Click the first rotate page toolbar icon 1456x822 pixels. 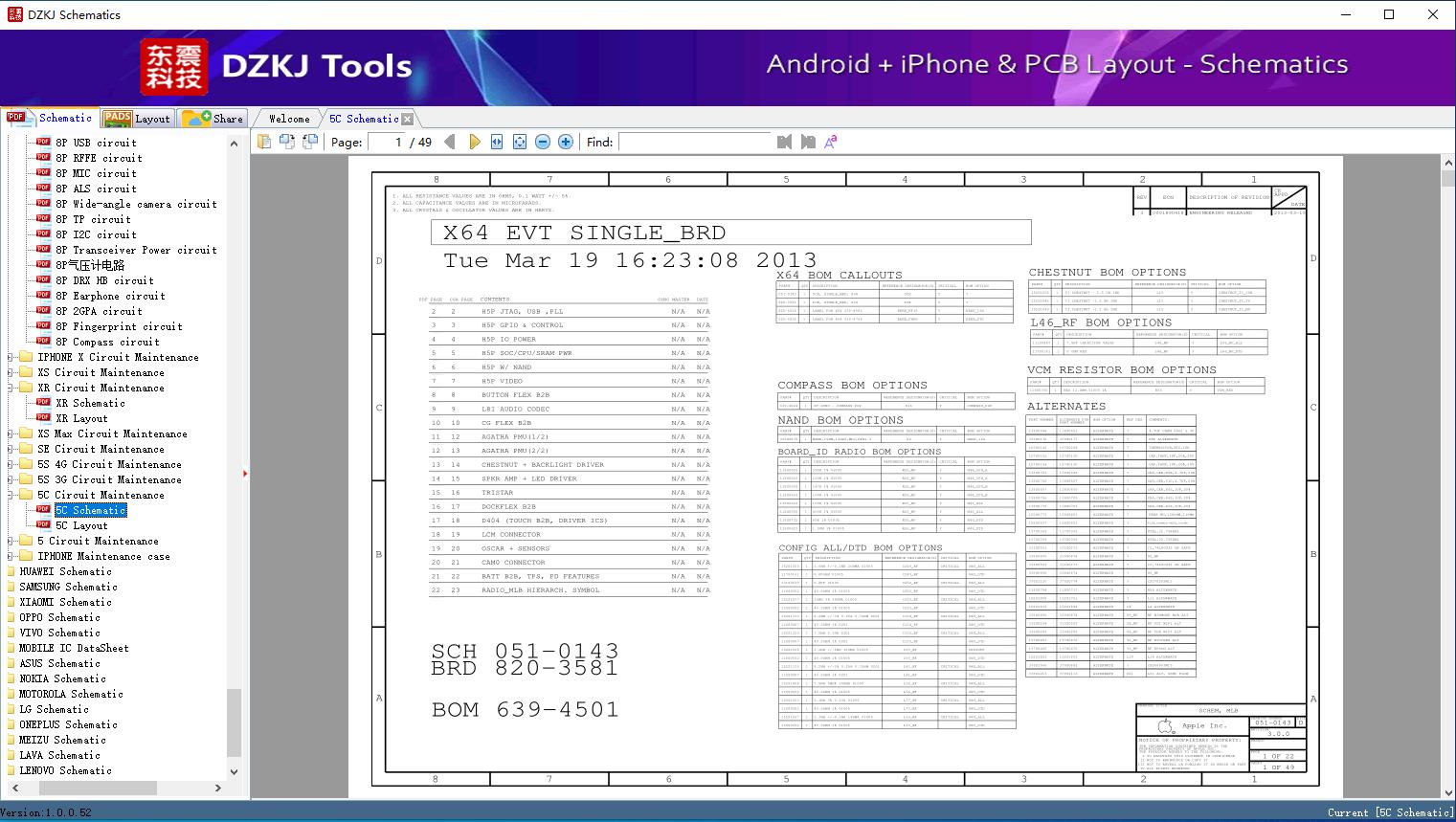tap(288, 142)
